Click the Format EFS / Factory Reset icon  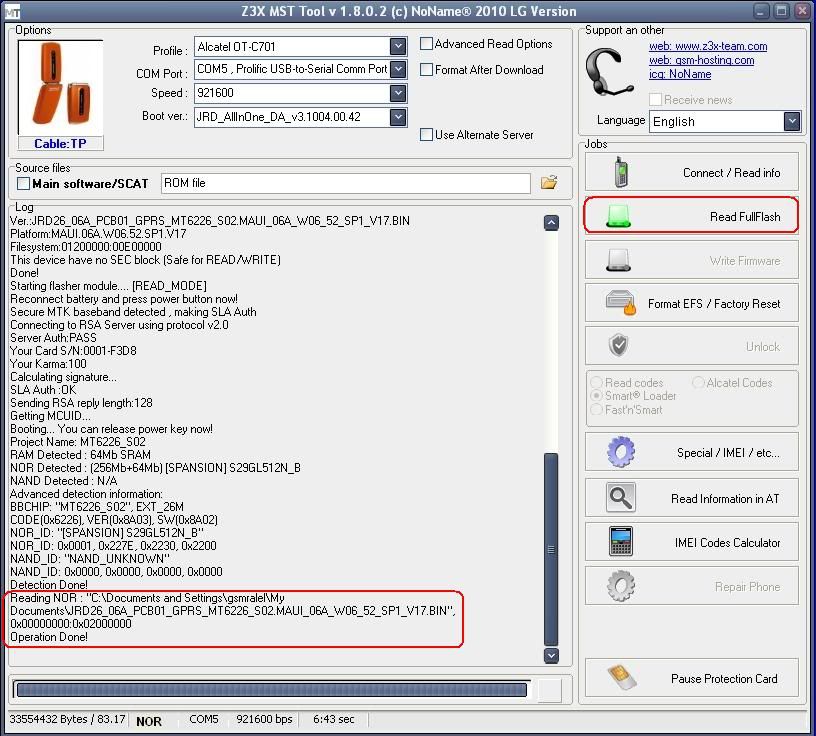620,303
